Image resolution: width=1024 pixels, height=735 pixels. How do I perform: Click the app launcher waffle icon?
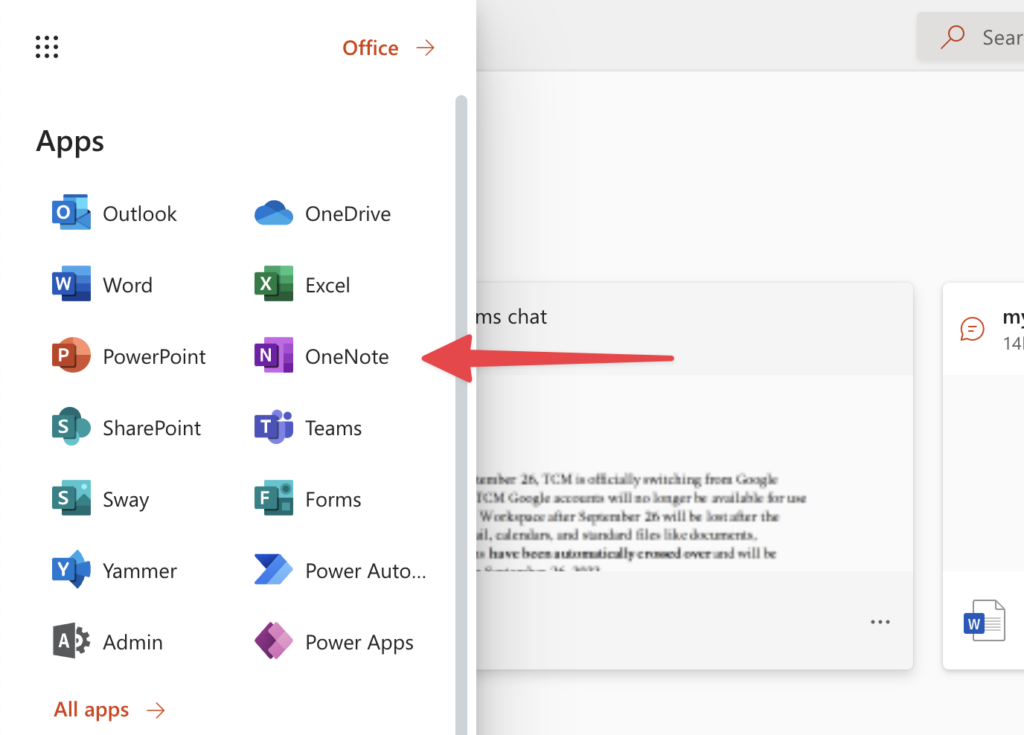pyautogui.click(x=46, y=47)
